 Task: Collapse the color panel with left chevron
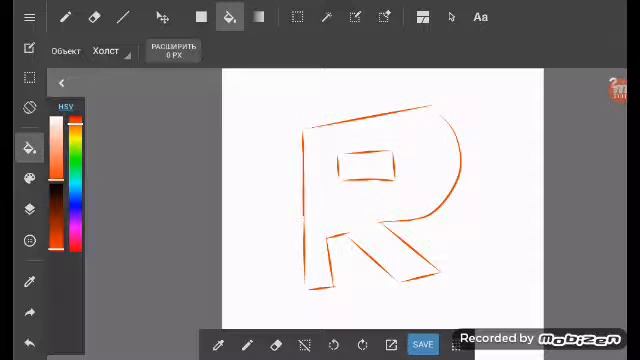[x=61, y=83]
